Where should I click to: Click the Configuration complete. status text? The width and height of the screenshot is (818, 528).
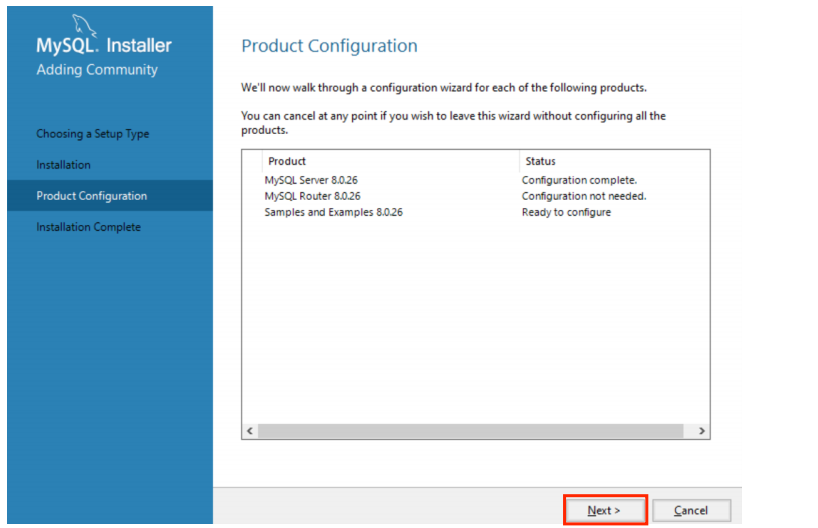point(579,180)
